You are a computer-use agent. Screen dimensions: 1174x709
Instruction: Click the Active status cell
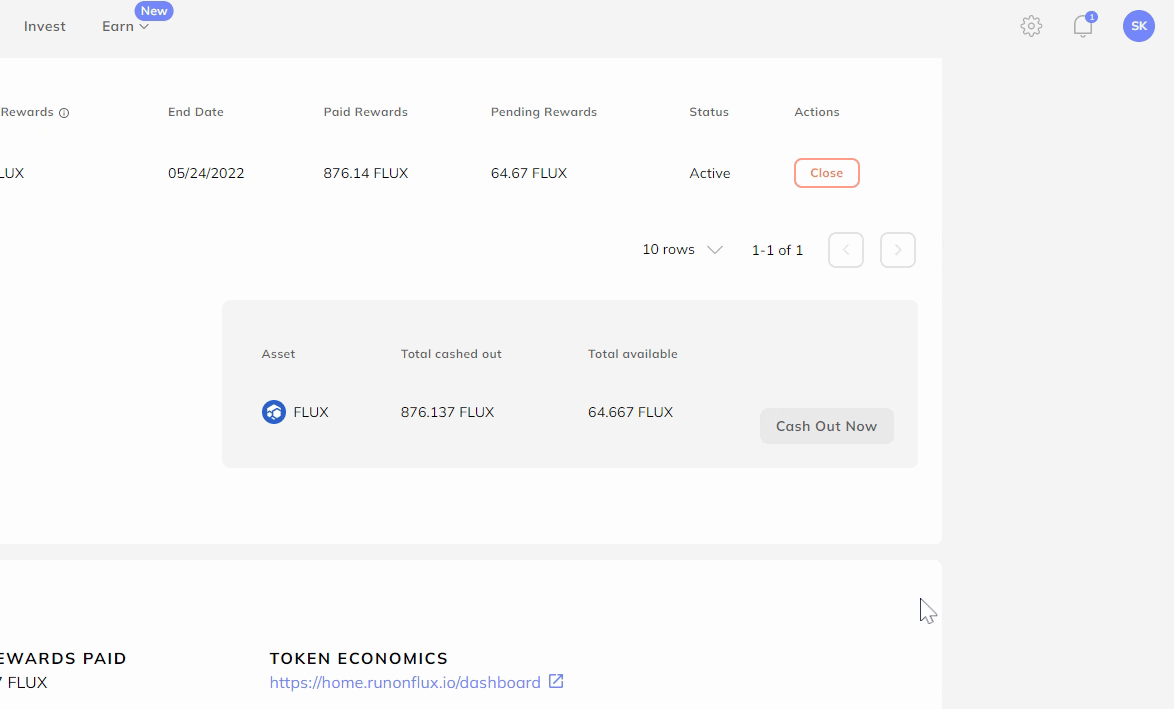point(710,173)
